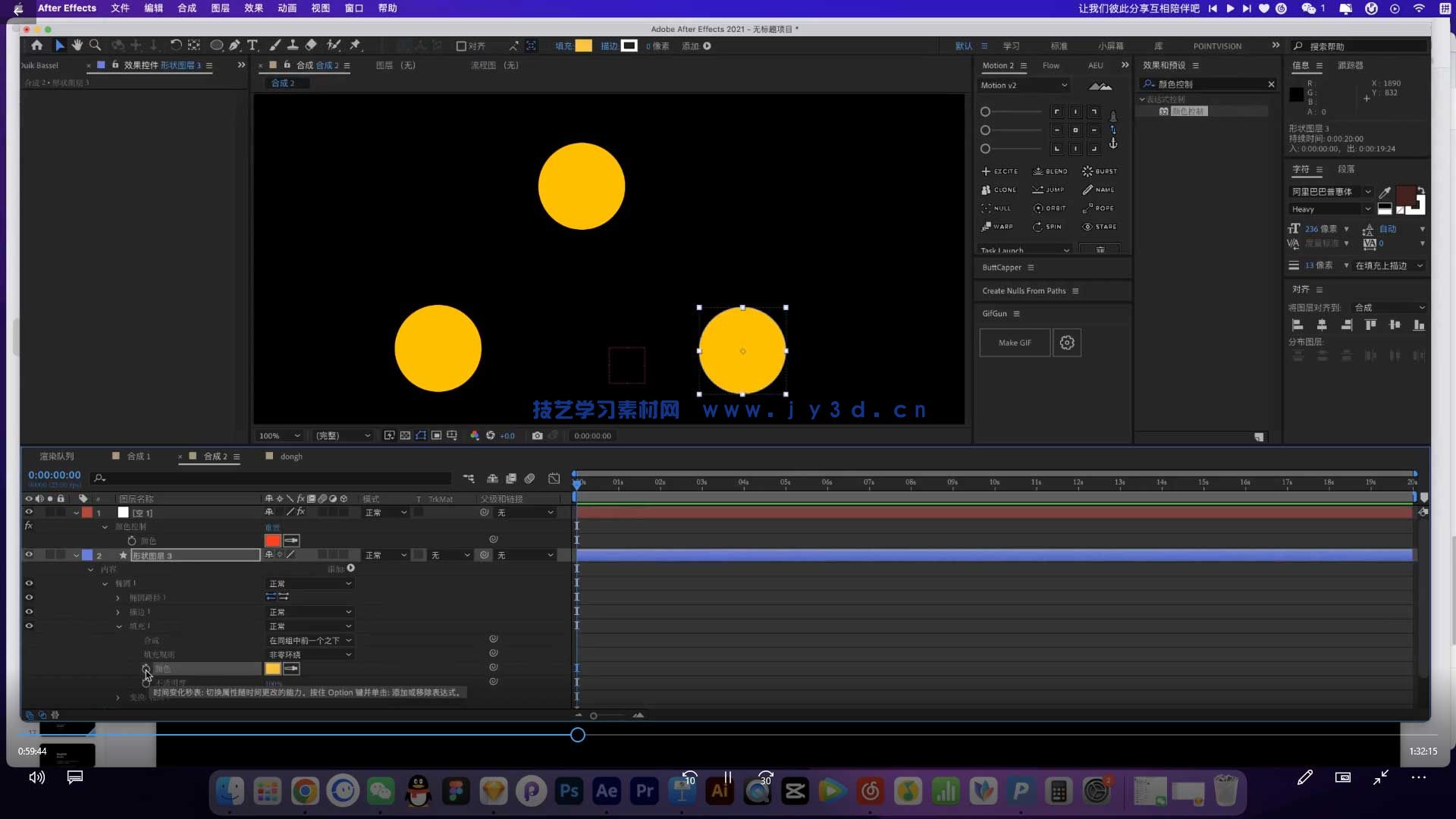Image resolution: width=1456 pixels, height=819 pixels.
Task: Open the Motion v2 dropdown
Action: (x=1024, y=86)
